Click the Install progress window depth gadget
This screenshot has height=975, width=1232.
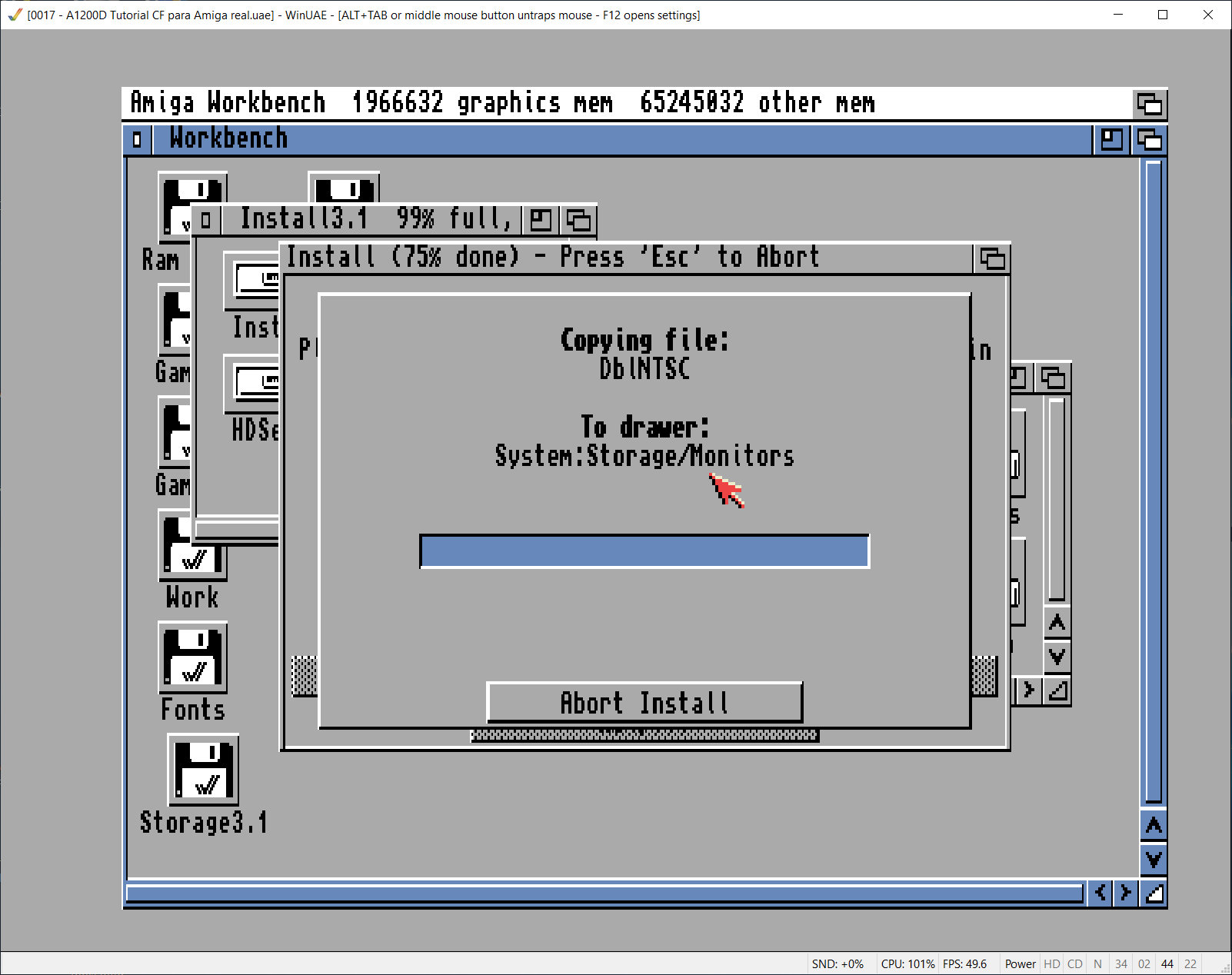pos(991,258)
